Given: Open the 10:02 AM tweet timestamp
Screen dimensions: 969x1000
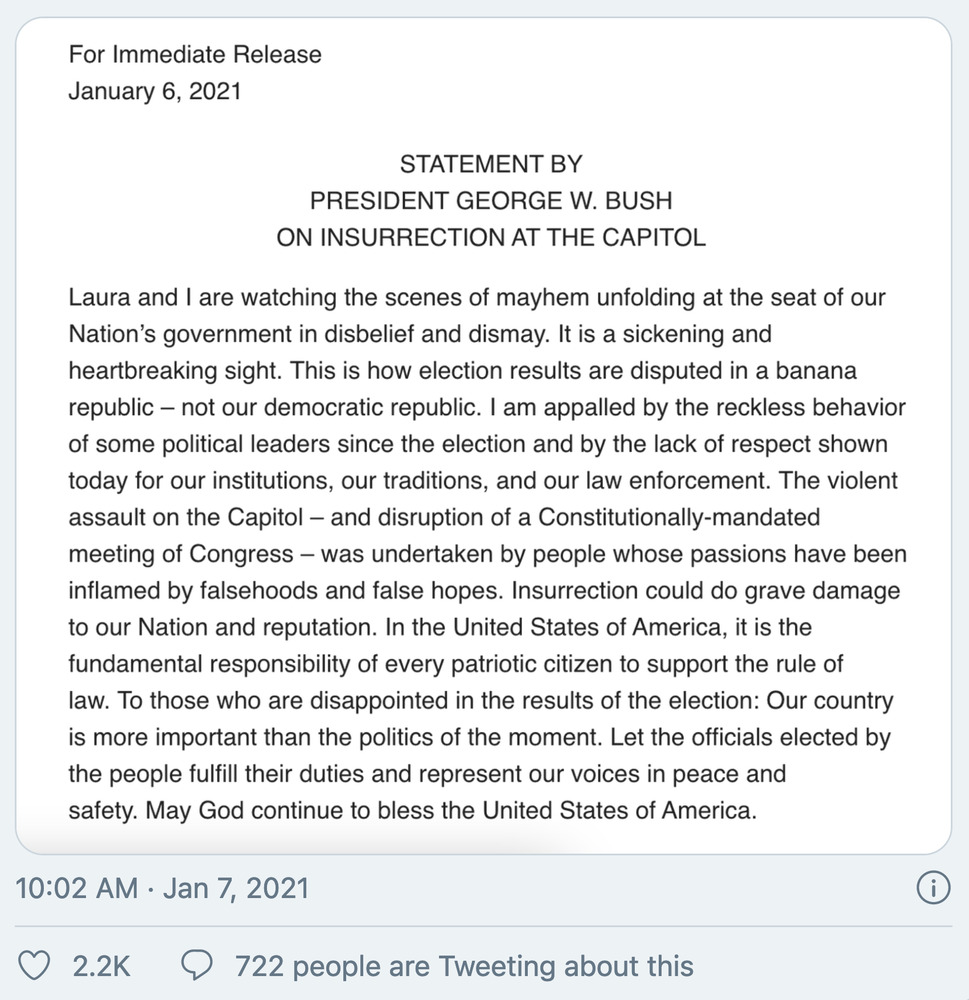Looking at the screenshot, I should (x=77, y=888).
